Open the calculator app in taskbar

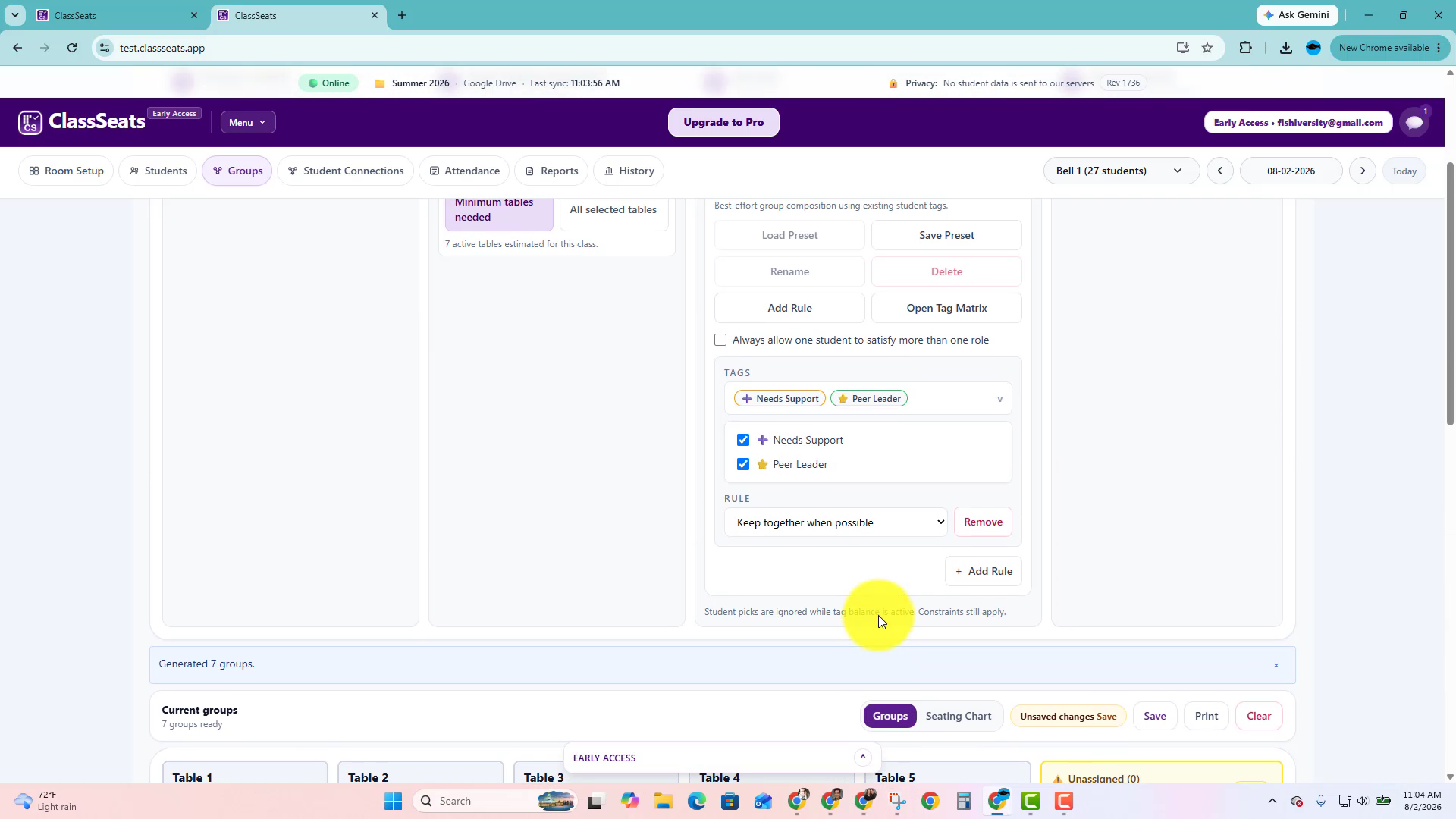point(963,801)
